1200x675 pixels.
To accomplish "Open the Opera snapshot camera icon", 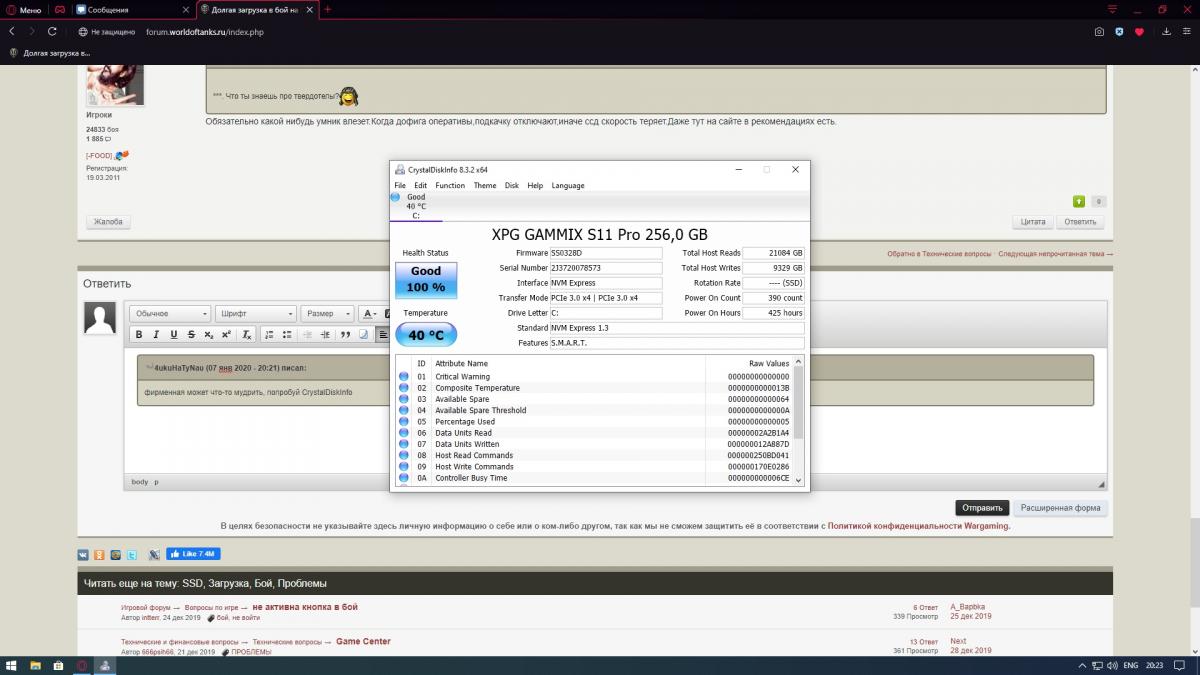I will coord(1099,32).
